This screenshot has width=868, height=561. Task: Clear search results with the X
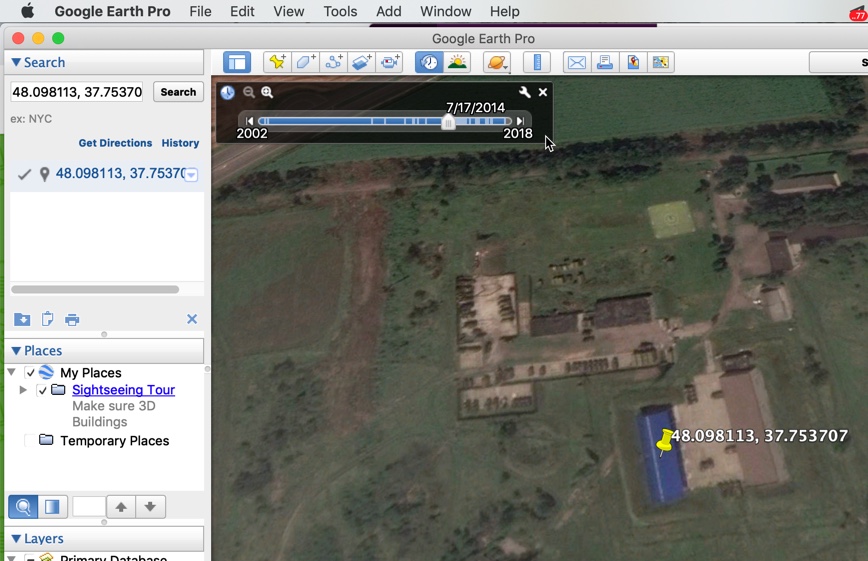point(192,319)
